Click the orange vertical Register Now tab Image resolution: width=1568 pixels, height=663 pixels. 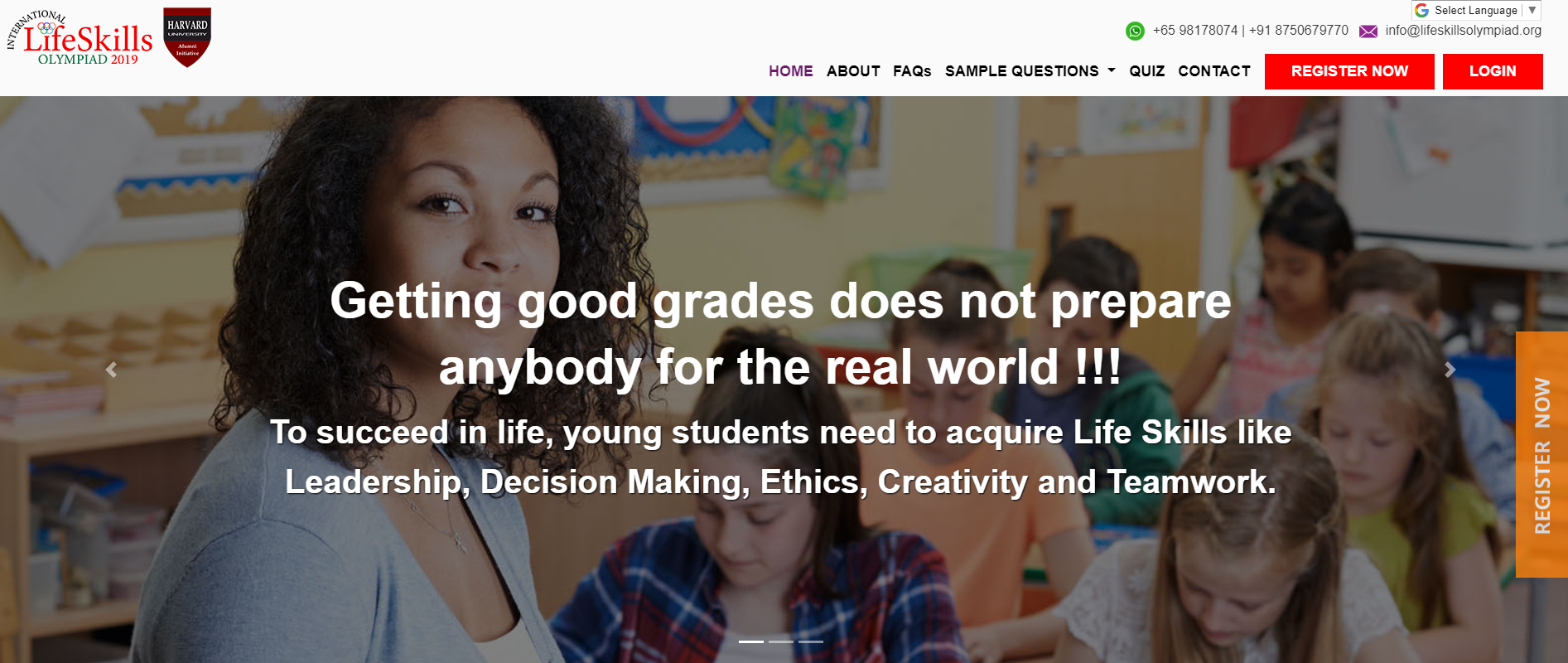[1541, 454]
